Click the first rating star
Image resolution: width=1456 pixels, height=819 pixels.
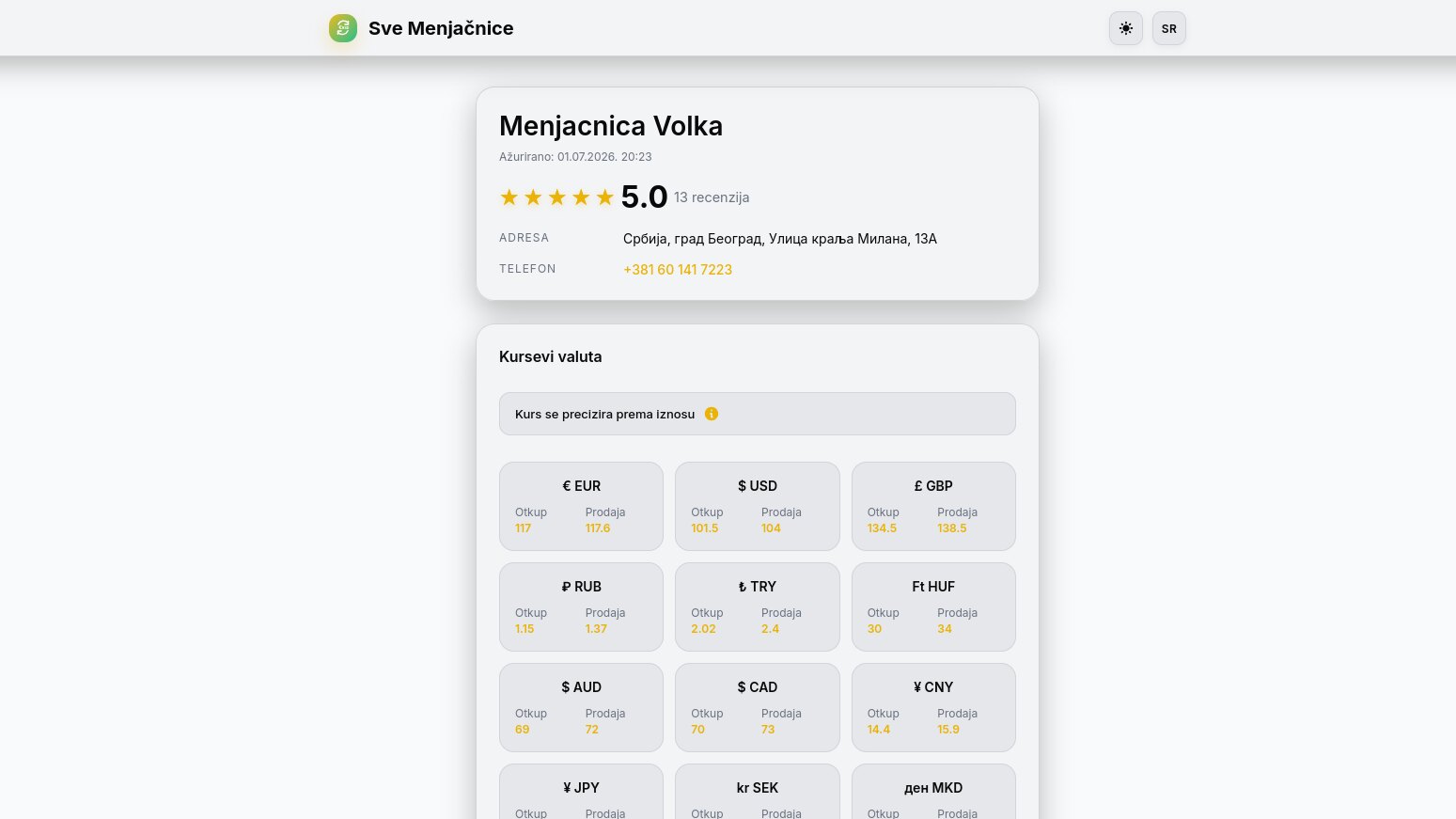(x=509, y=197)
